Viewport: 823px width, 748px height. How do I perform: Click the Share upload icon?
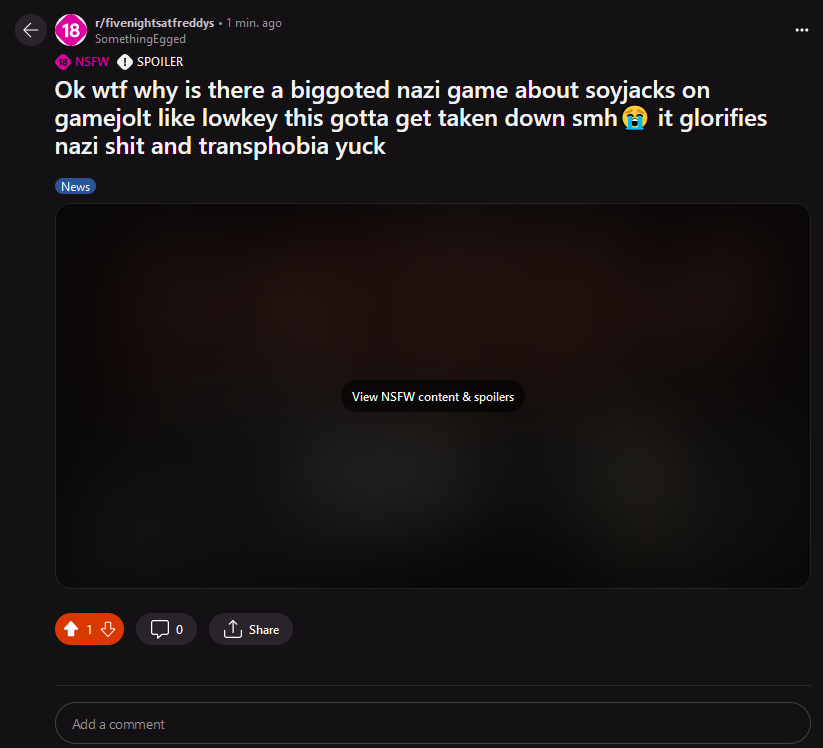click(233, 629)
